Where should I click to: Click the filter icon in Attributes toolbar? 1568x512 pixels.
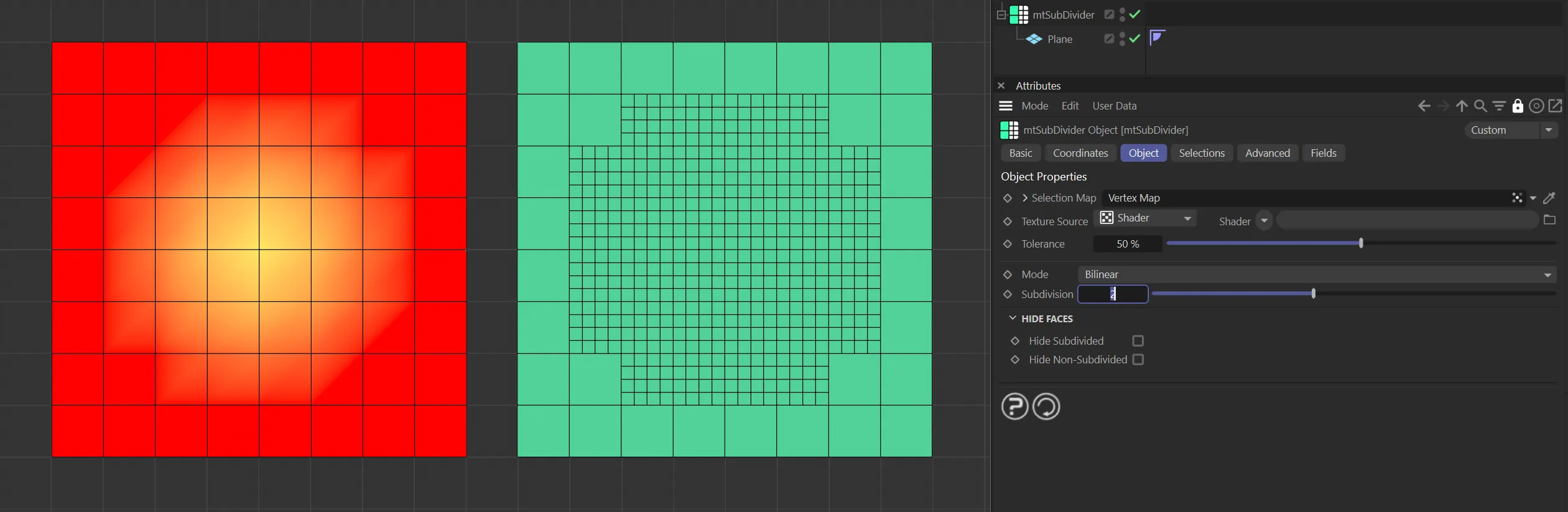tap(1499, 106)
